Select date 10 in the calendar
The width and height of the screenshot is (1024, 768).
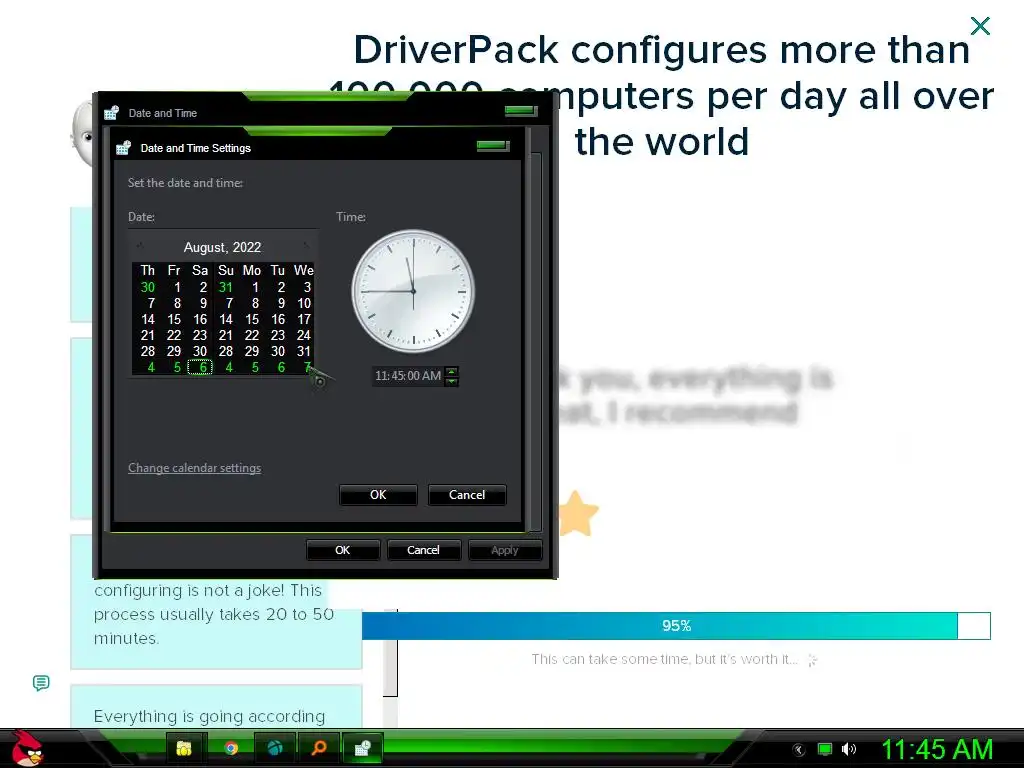pyautogui.click(x=304, y=303)
